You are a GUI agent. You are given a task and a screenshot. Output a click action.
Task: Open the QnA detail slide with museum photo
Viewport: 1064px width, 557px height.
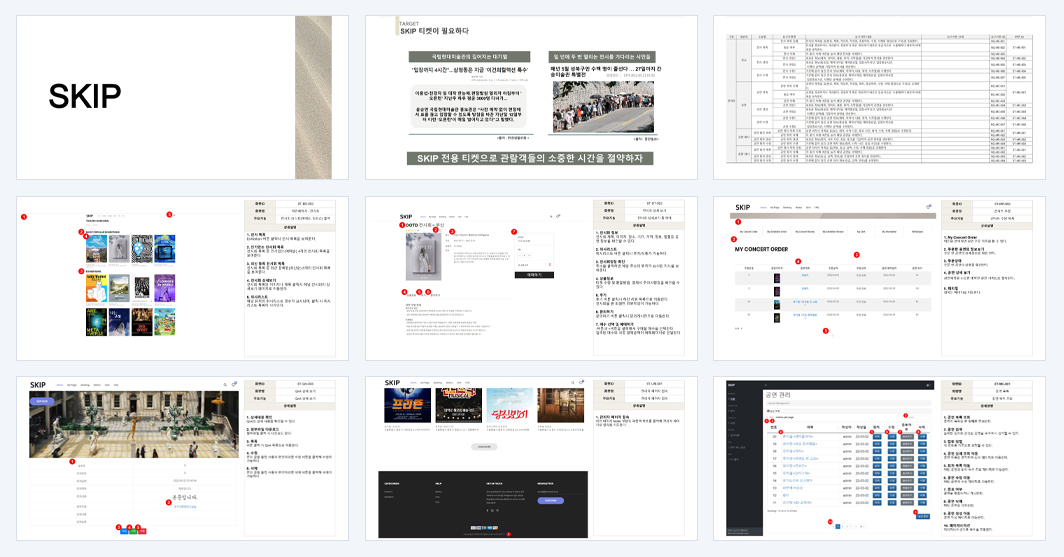point(183,459)
